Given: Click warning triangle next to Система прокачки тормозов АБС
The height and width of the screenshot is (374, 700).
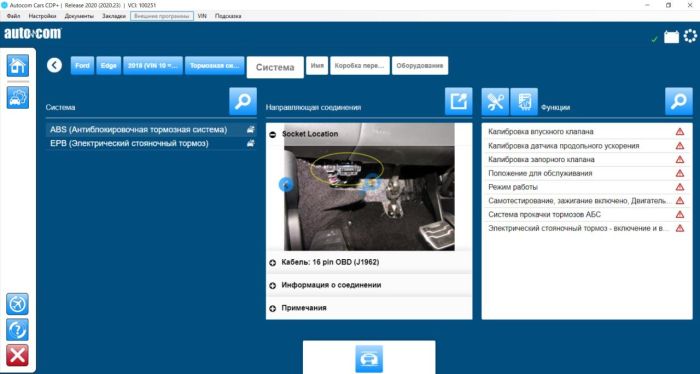Looking at the screenshot, I should (x=680, y=214).
